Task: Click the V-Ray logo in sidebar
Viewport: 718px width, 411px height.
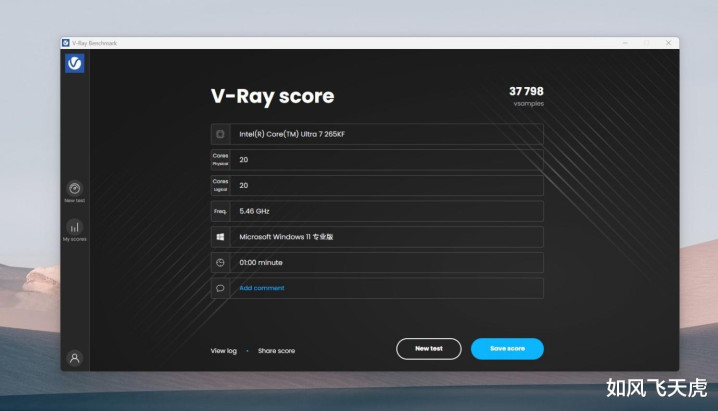Action: click(x=75, y=63)
